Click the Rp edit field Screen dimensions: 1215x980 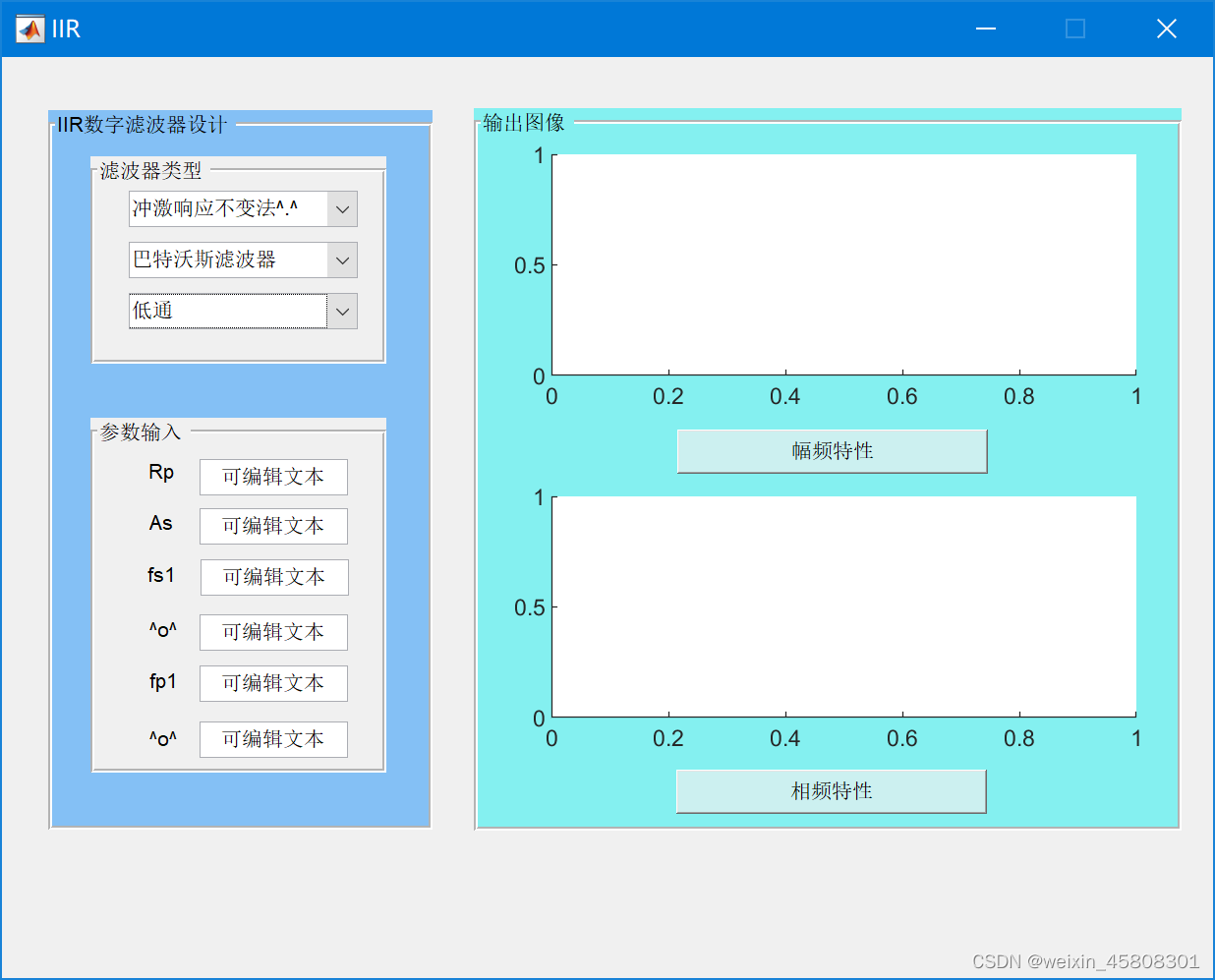273,477
